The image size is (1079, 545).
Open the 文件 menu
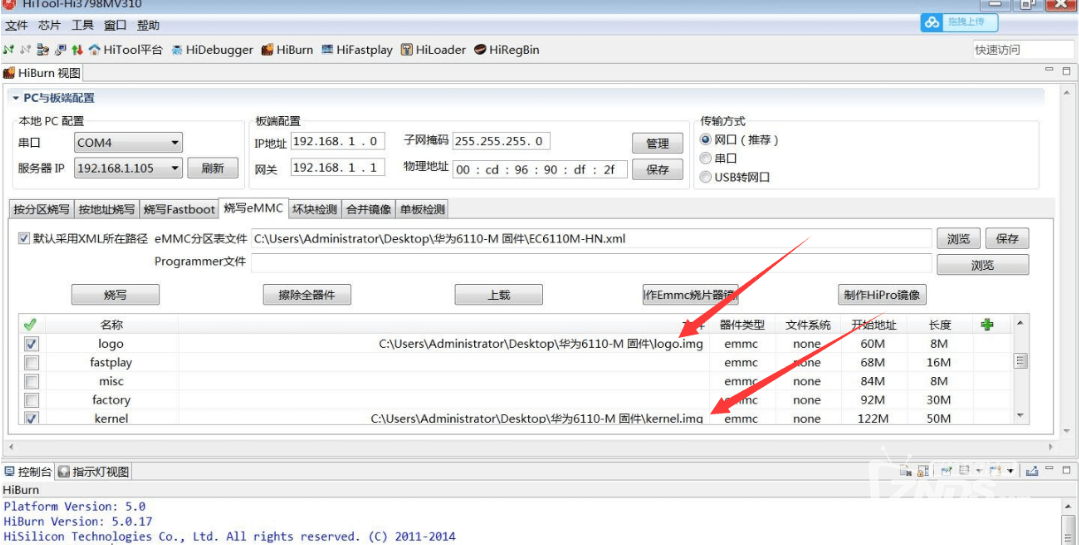tap(16, 25)
